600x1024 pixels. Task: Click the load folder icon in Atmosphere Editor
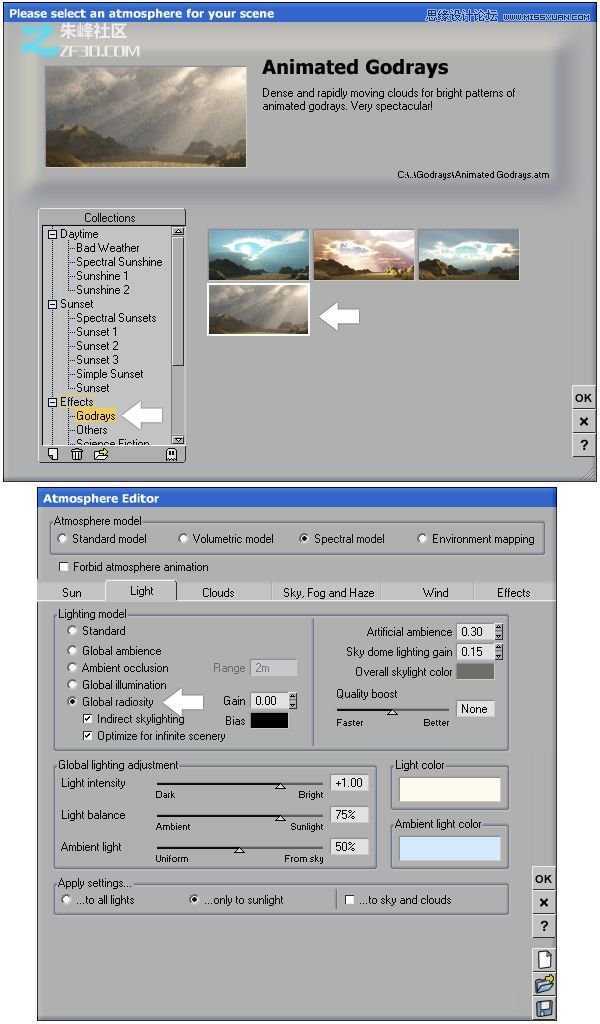544,984
